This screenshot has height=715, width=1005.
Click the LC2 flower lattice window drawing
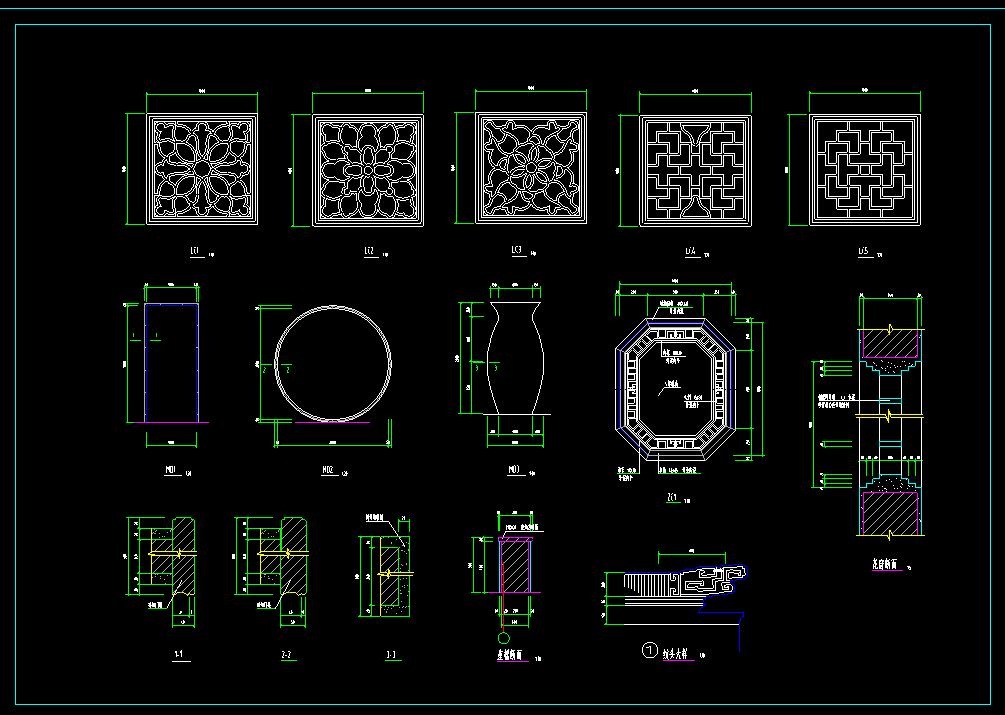click(367, 169)
